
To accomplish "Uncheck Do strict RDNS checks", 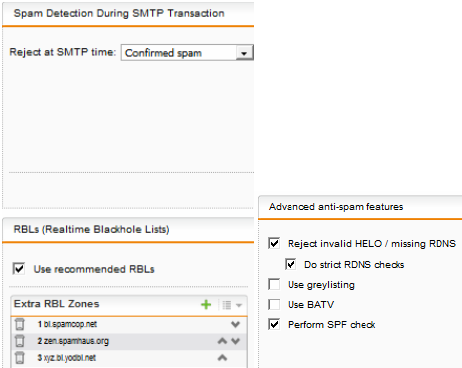I will pos(291,264).
